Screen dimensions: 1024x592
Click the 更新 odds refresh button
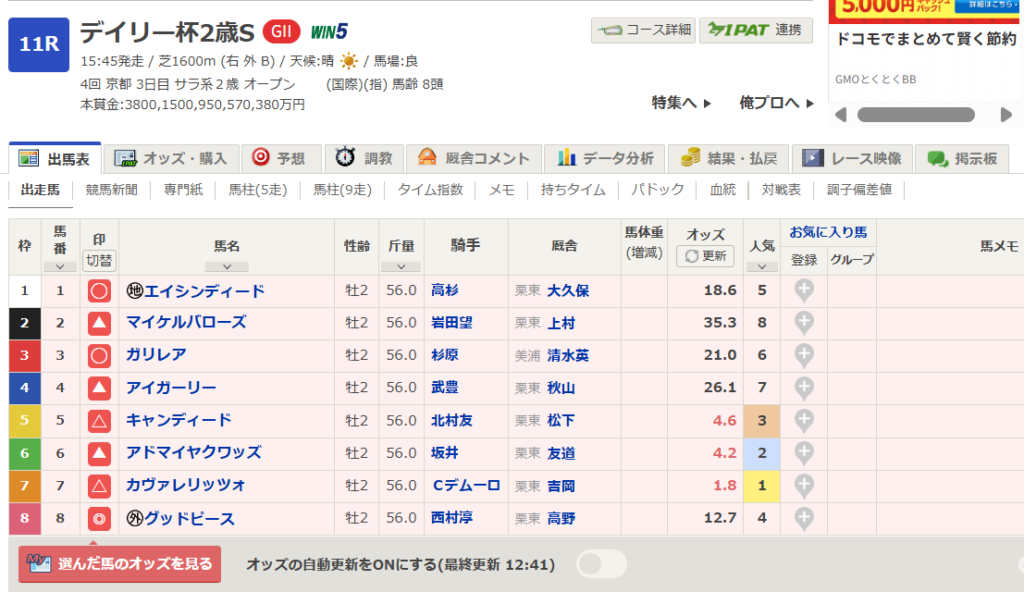click(706, 256)
